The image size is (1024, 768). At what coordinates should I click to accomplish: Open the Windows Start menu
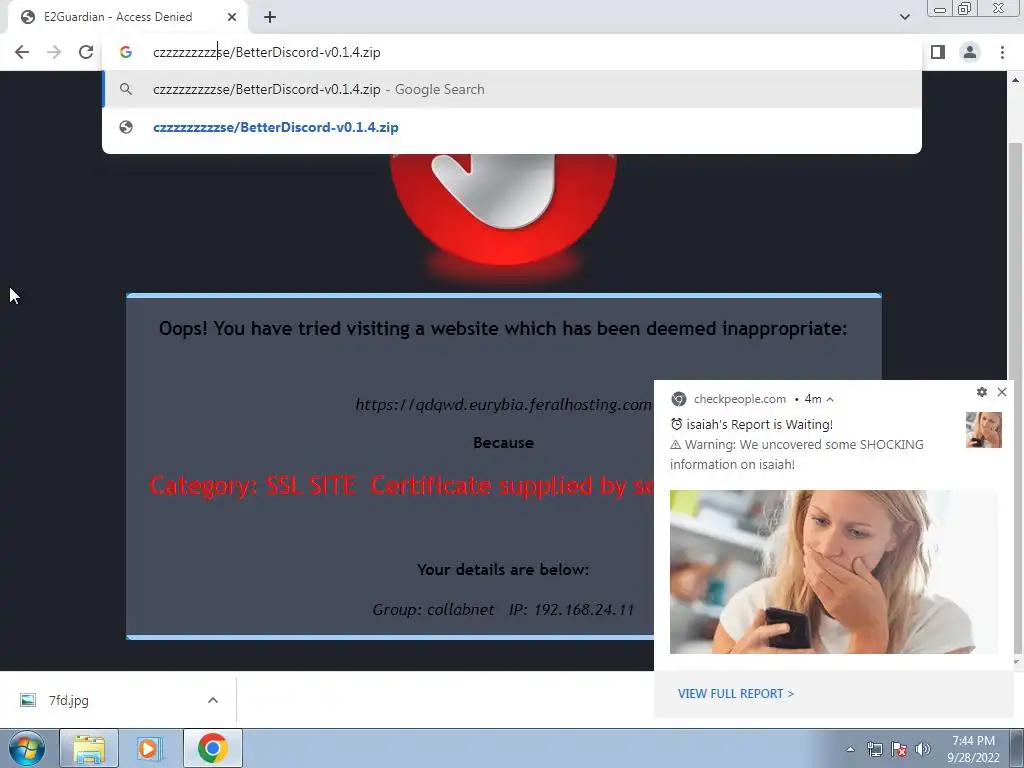pos(27,748)
